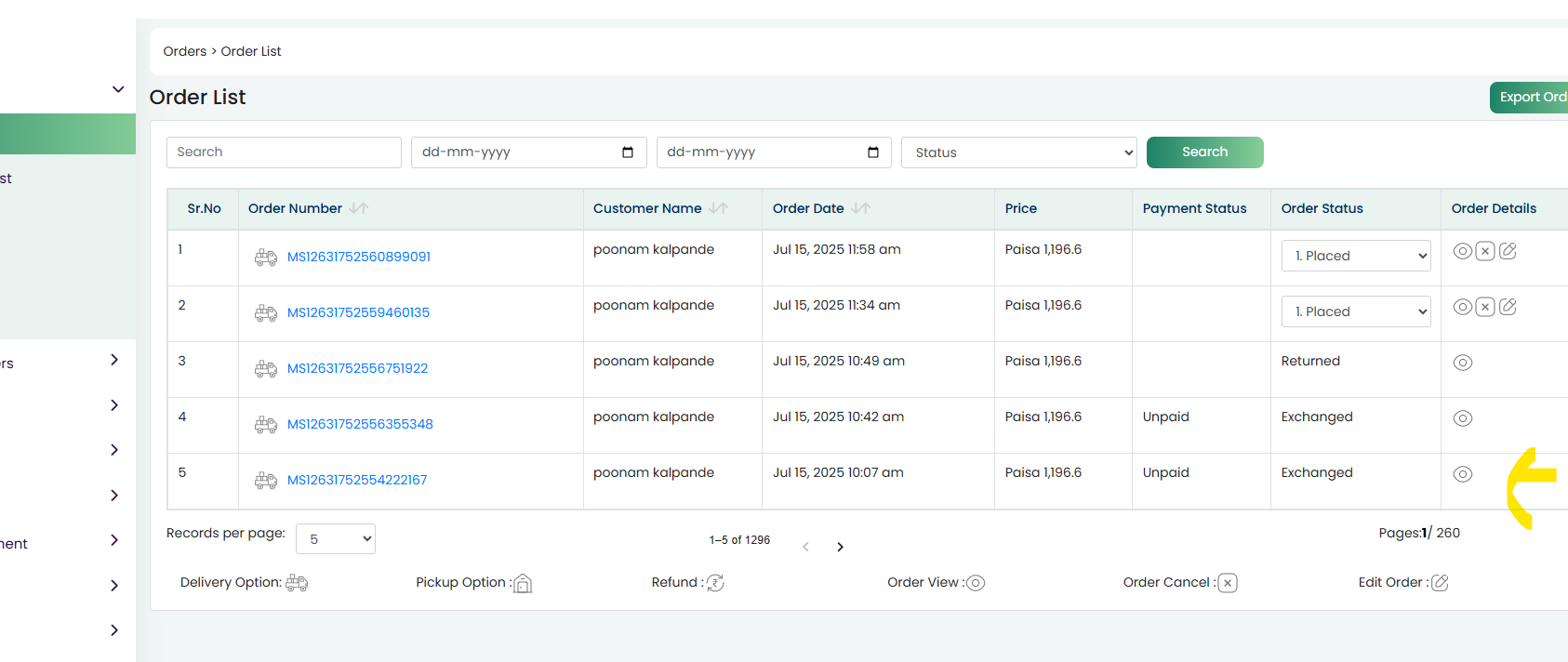Click the Refund legend icon
Viewport: 1568px width, 662px height.
pos(715,583)
